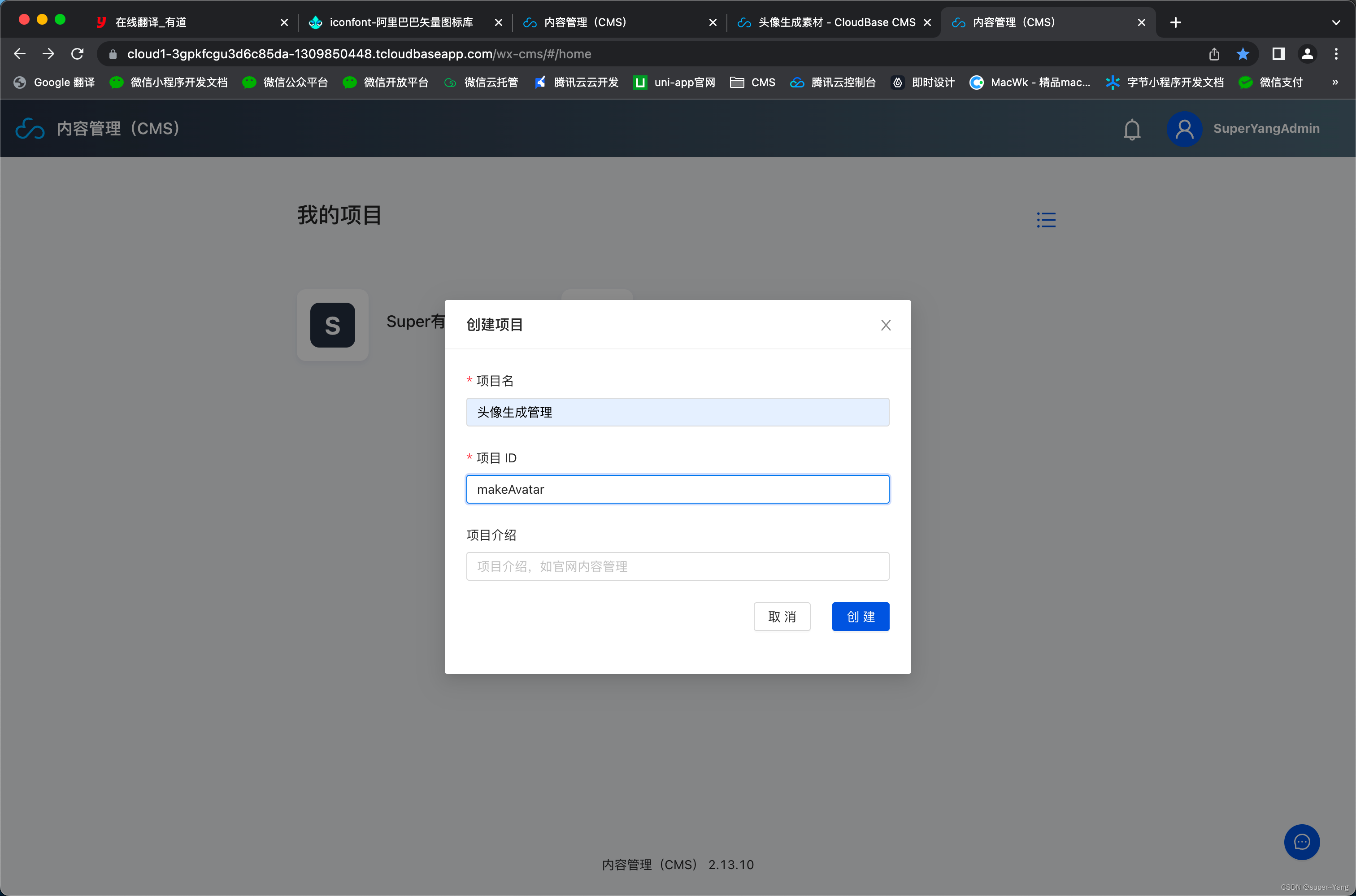Image resolution: width=1356 pixels, height=896 pixels.
Task: Toggle the browser side panel icon
Action: click(1279, 54)
